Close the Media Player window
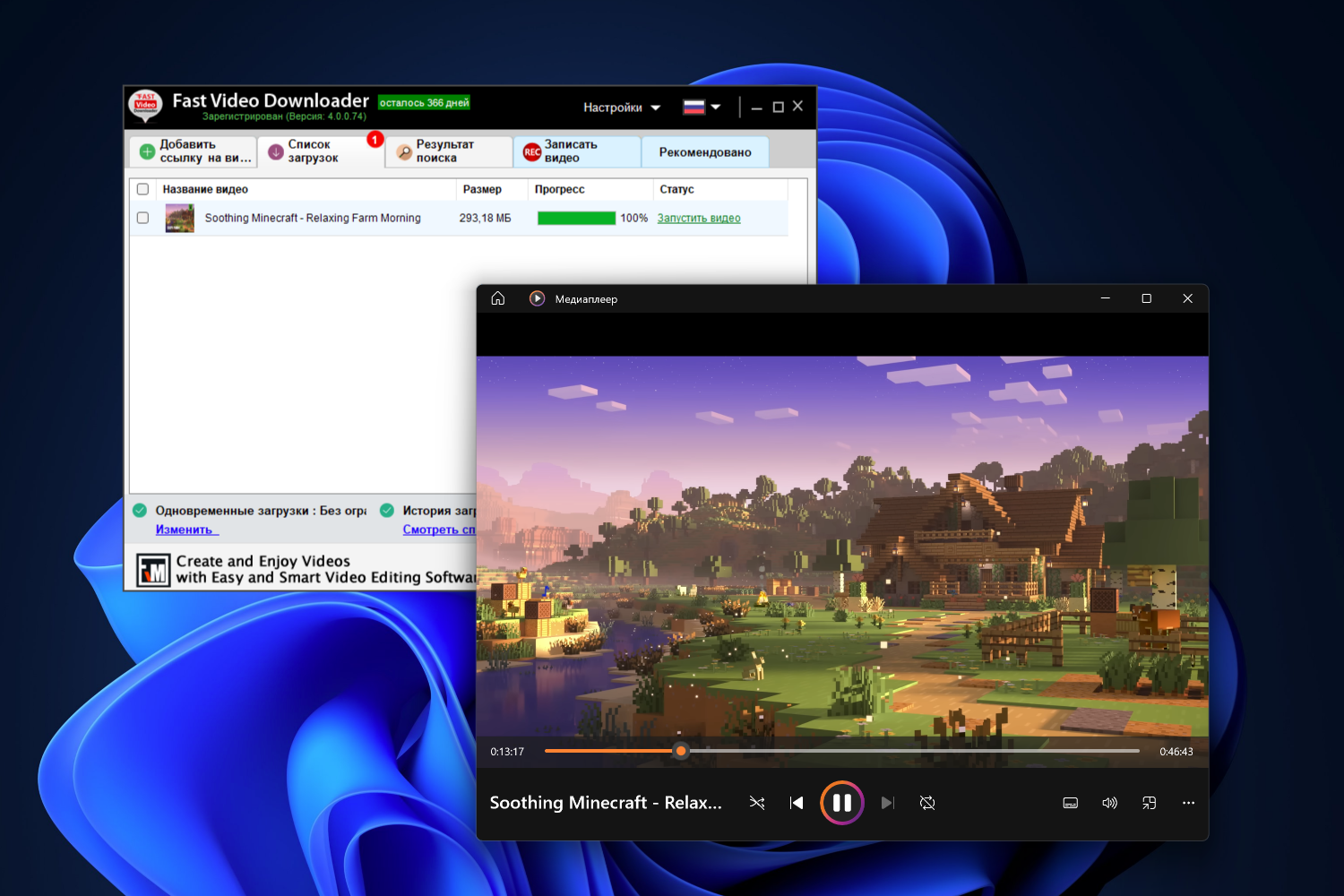1344x896 pixels. [x=1187, y=298]
